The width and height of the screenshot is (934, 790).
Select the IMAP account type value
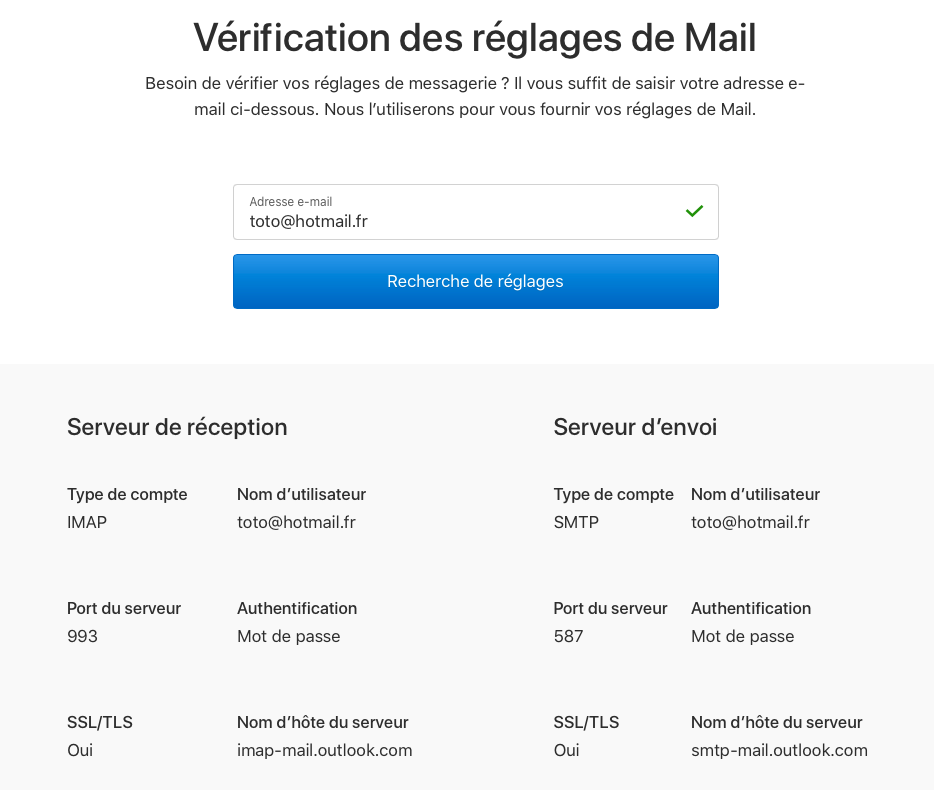tap(87, 522)
